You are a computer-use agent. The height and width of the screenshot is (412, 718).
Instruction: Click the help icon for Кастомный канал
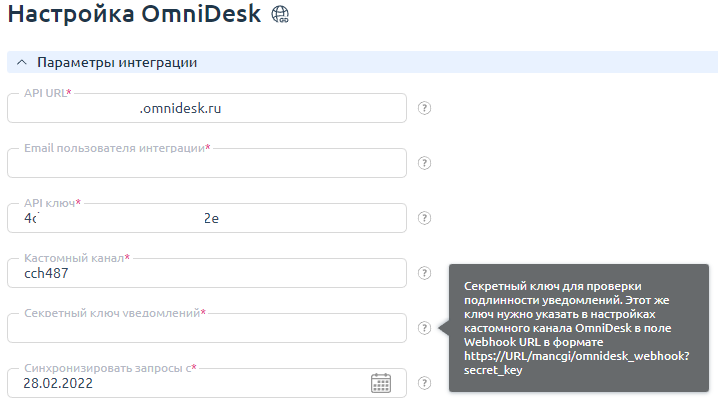(424, 273)
